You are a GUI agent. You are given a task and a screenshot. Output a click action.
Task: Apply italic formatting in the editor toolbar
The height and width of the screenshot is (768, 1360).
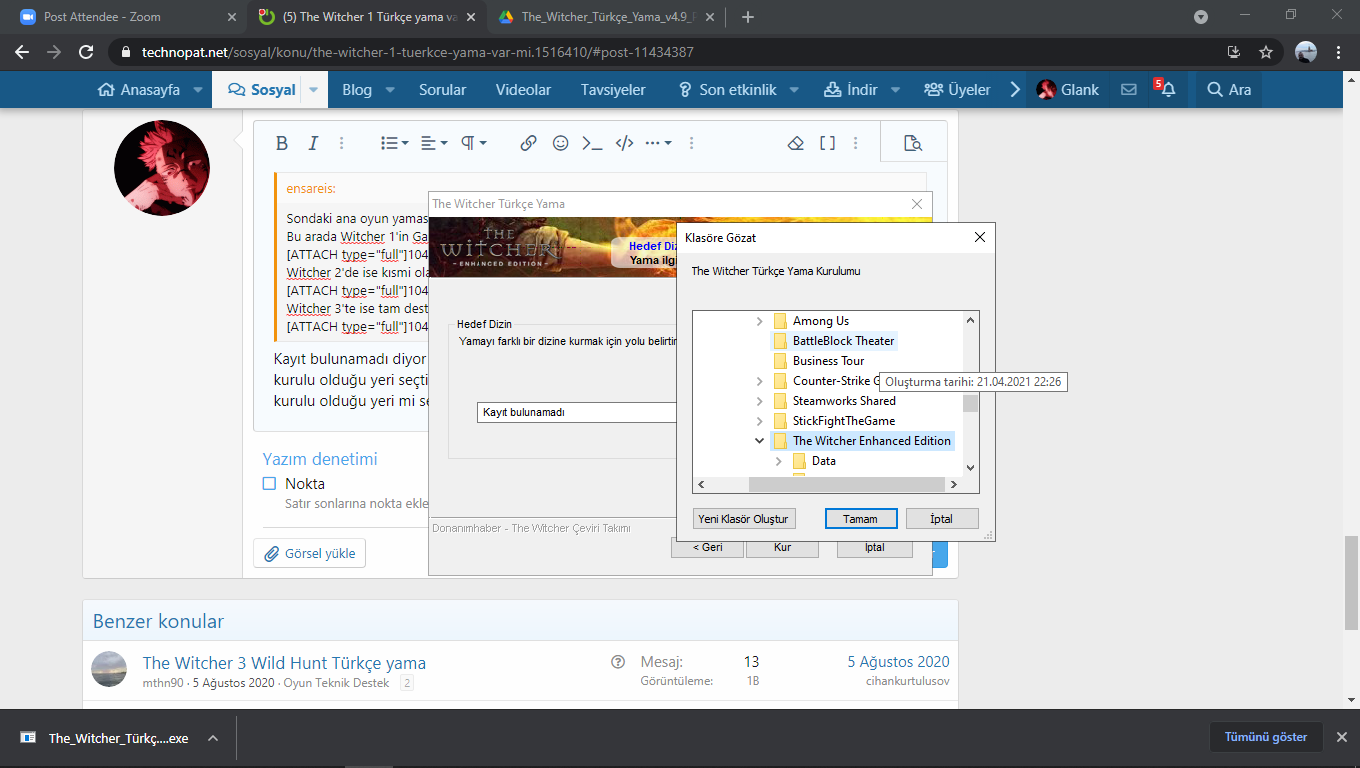(x=312, y=143)
